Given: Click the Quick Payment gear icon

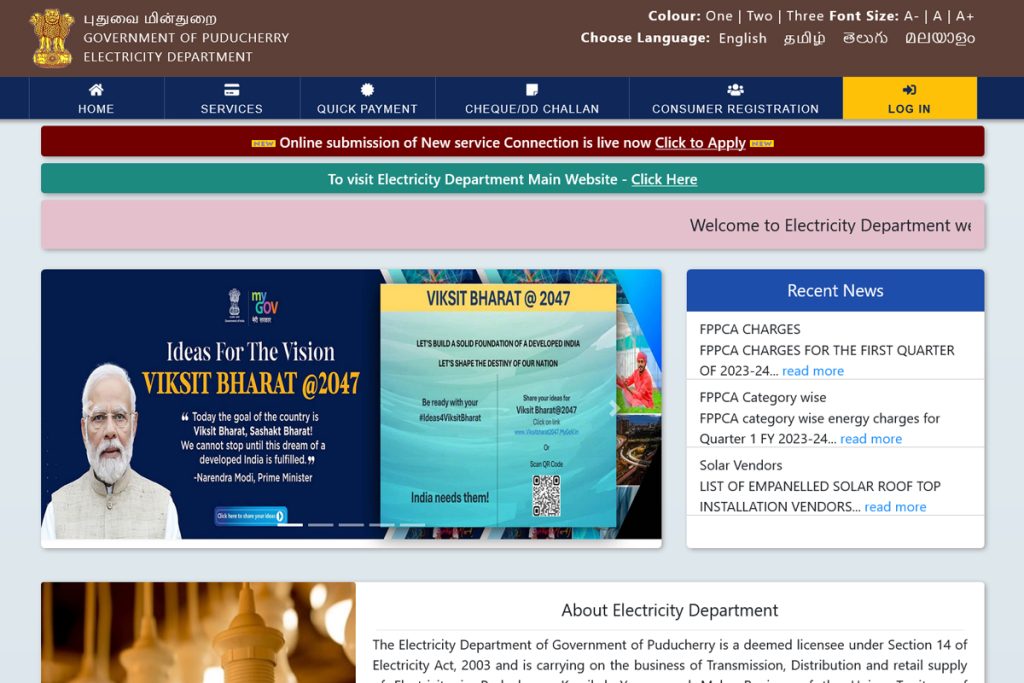Looking at the screenshot, I should click(x=367, y=90).
